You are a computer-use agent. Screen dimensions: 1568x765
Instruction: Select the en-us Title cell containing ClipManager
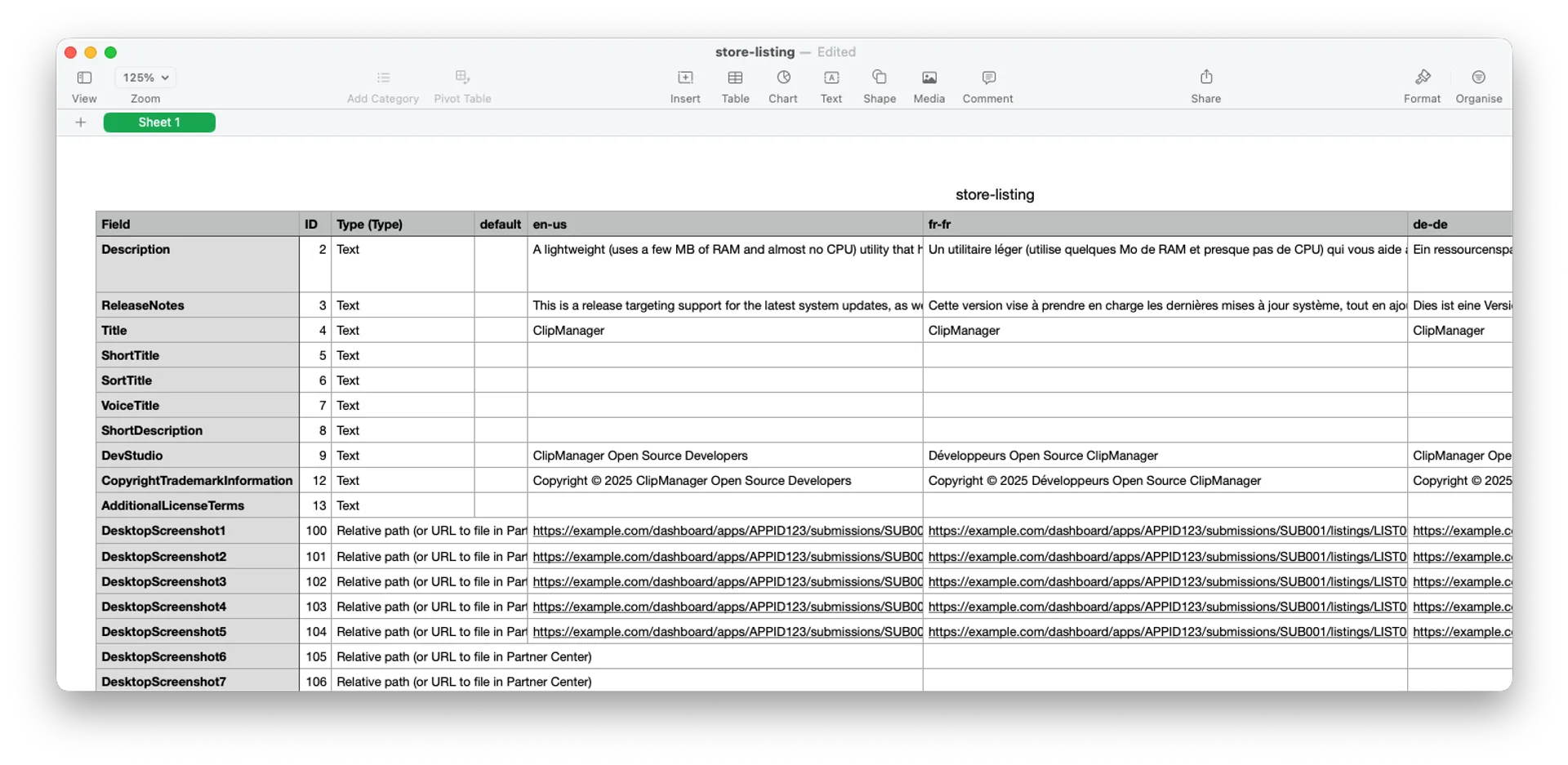tap(724, 331)
